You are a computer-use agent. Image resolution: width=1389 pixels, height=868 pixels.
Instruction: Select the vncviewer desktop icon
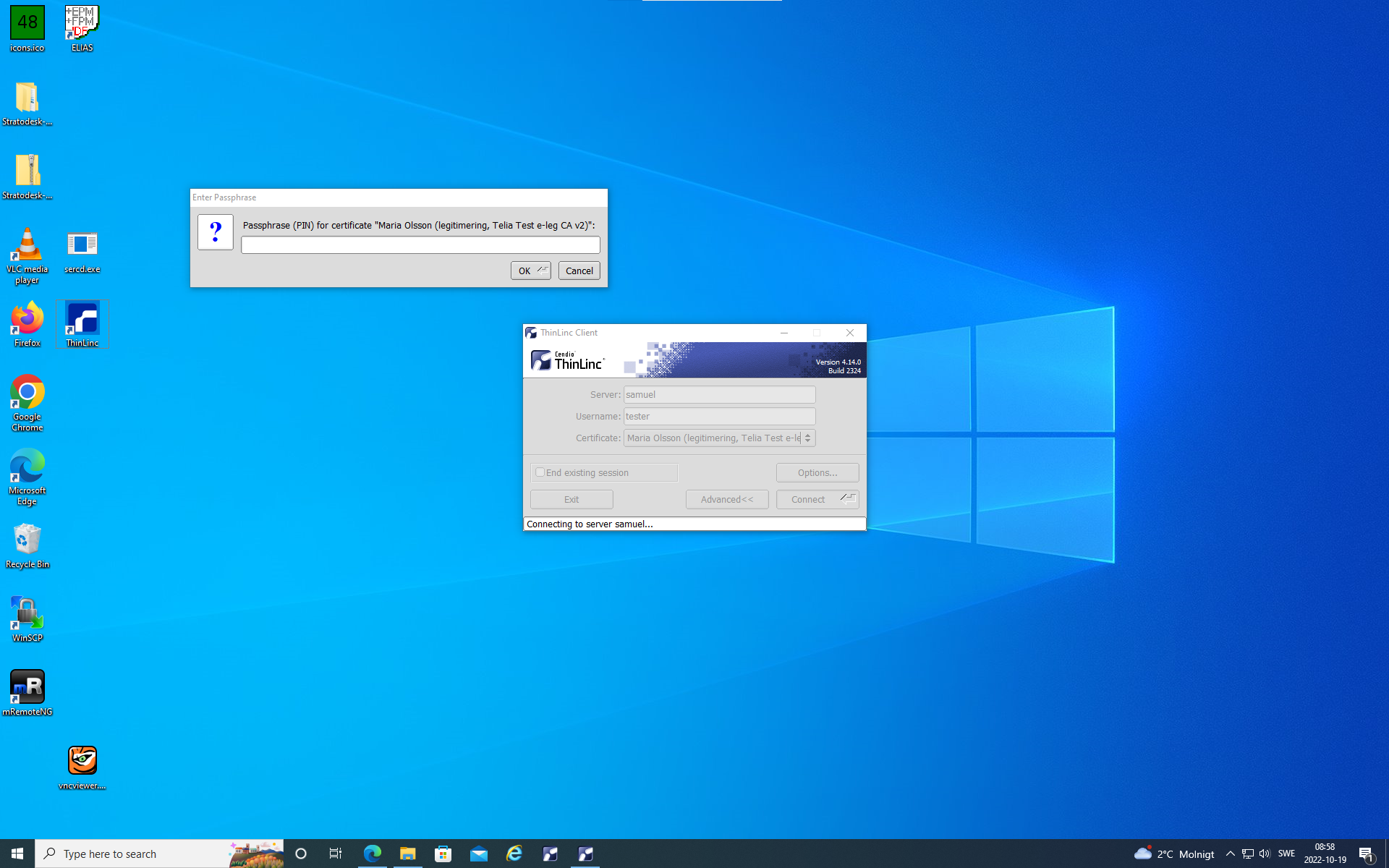click(x=82, y=767)
